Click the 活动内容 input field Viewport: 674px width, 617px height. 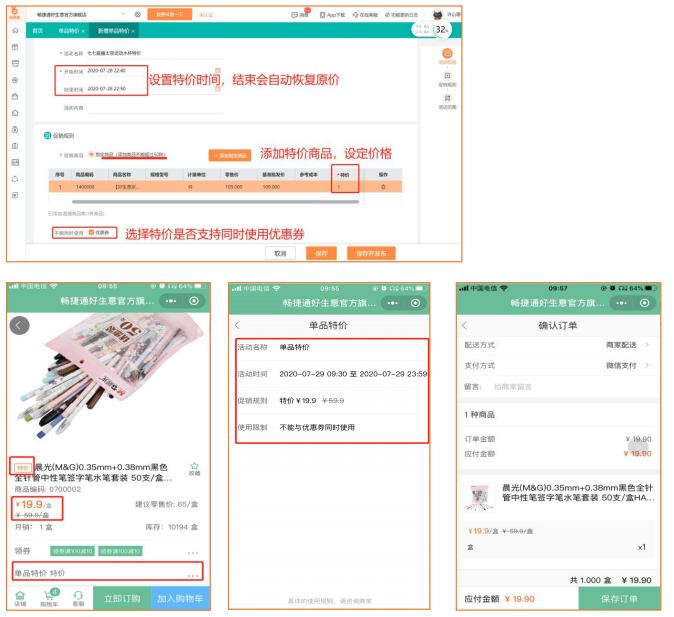pyautogui.click(x=154, y=108)
